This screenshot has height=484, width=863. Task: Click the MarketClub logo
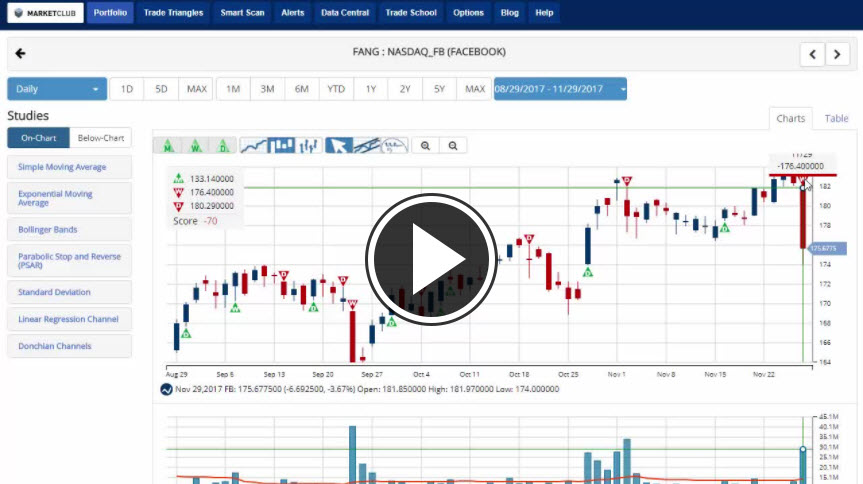click(45, 13)
